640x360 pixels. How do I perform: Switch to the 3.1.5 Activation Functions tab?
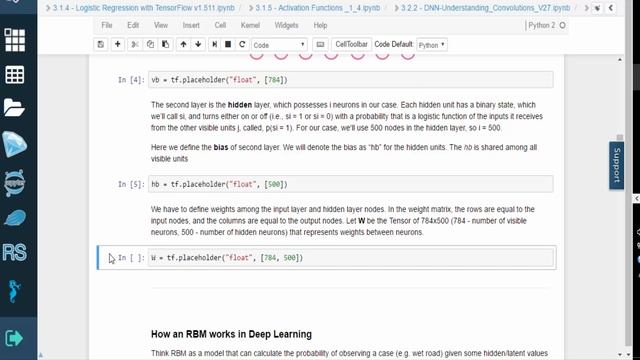pos(318,8)
